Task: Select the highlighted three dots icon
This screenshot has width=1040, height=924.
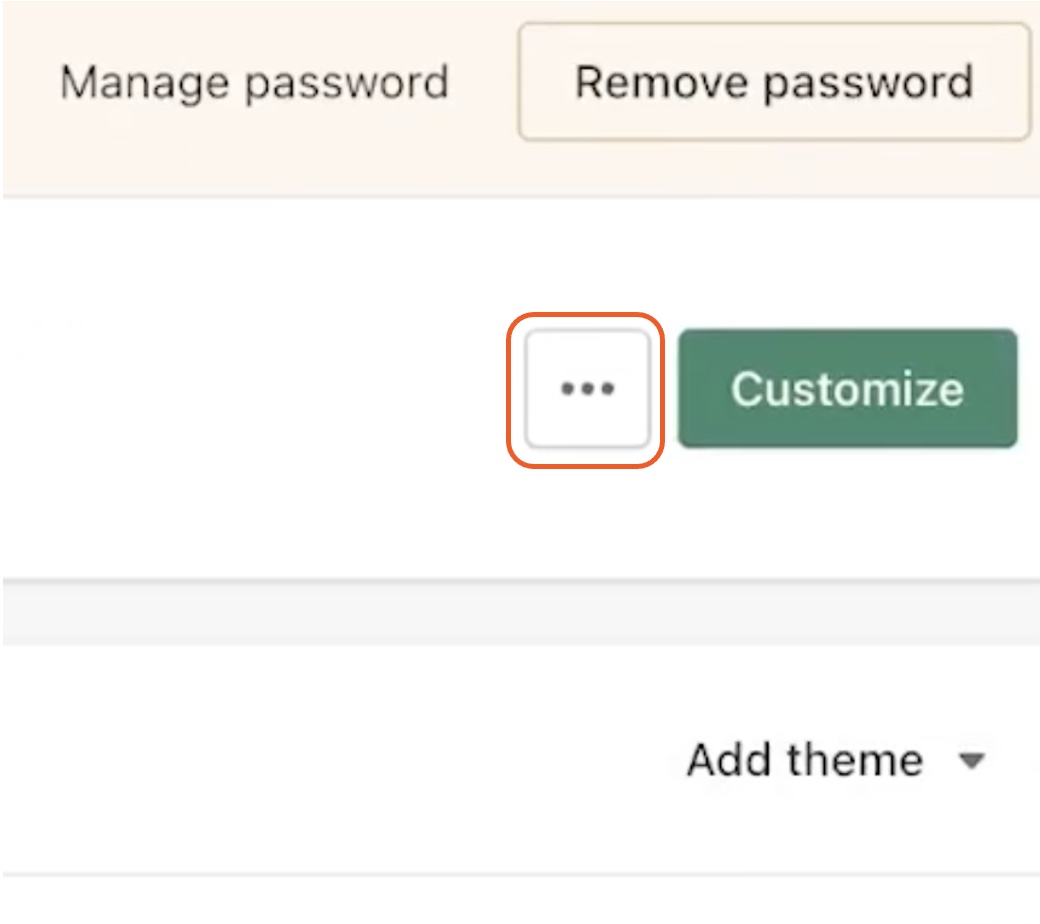Action: tap(587, 389)
